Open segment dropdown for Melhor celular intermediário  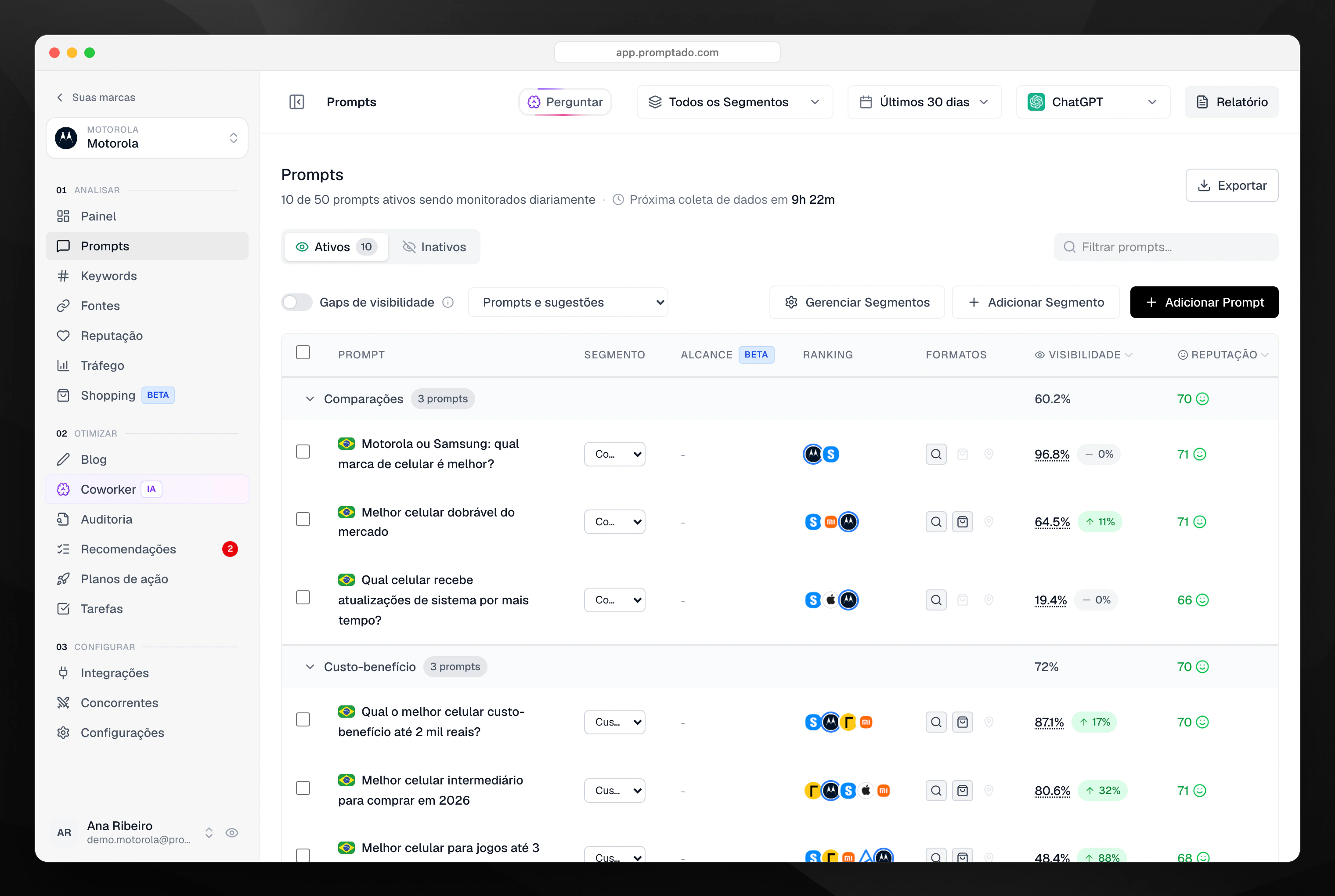click(x=615, y=791)
